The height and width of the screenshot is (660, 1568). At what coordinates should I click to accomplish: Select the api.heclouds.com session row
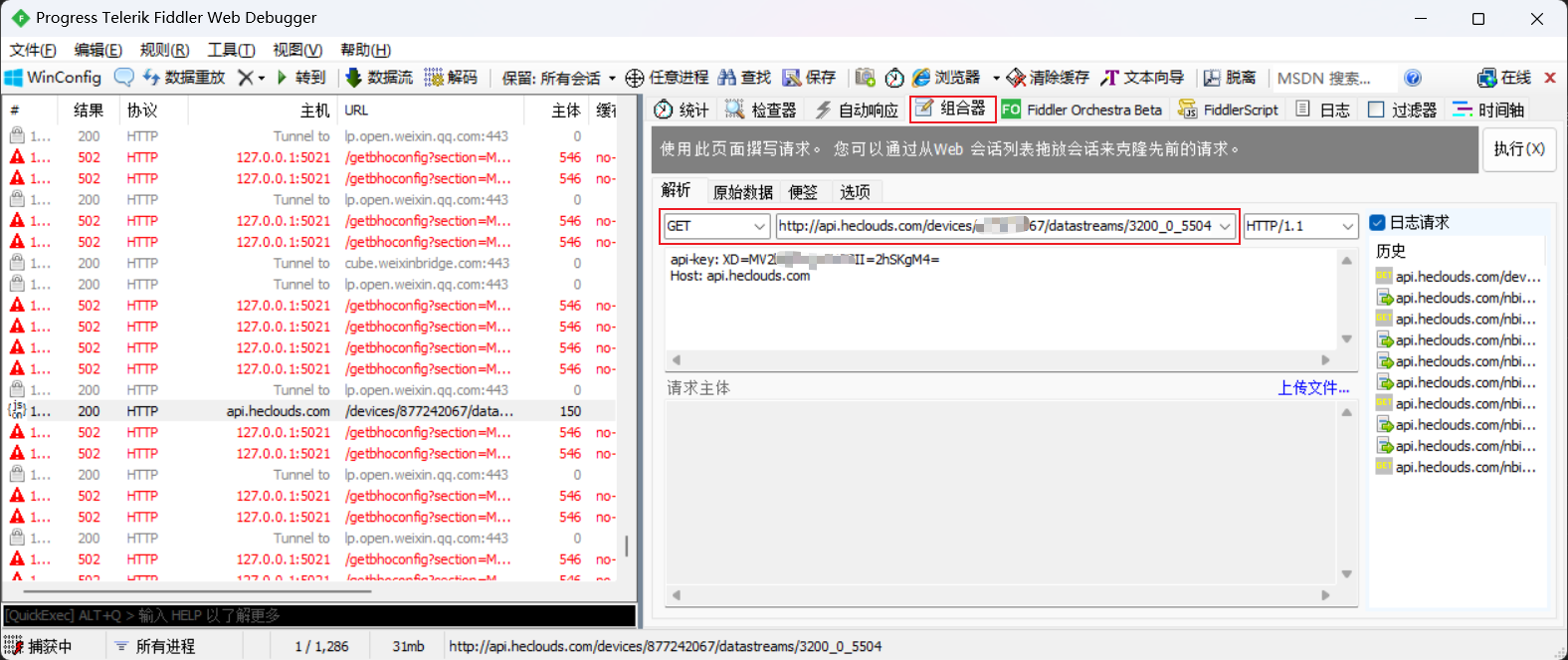[310, 411]
